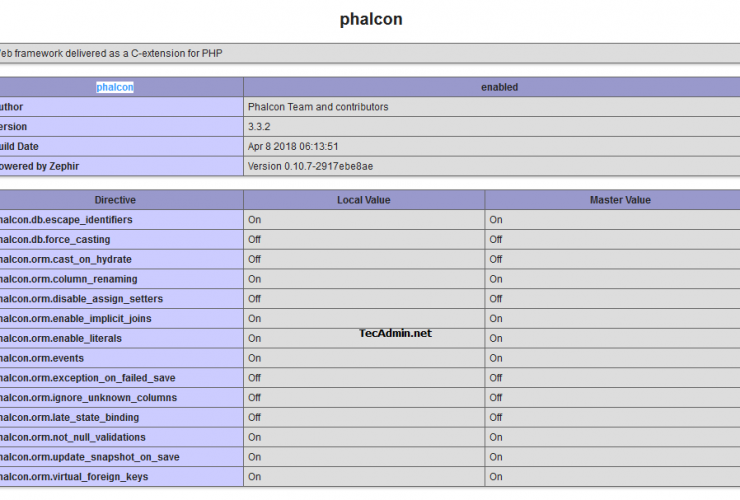
Task: Select the build date Apr 8 2018 value
Action: tap(293, 146)
